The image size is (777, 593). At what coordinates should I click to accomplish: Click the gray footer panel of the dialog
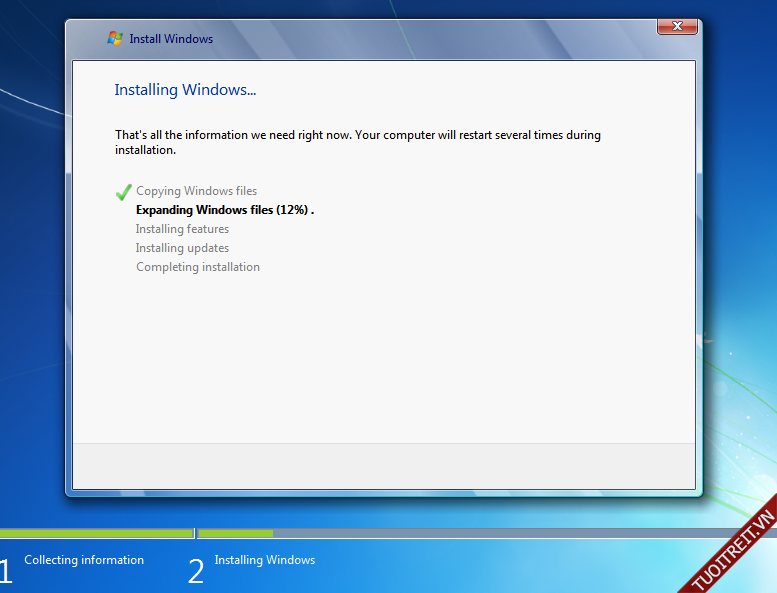click(x=384, y=466)
